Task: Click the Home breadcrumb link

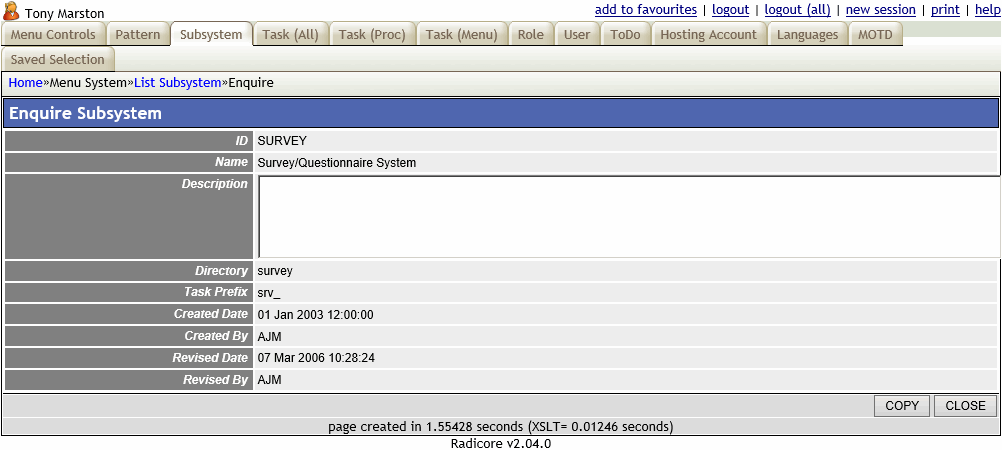Action: click(x=25, y=83)
